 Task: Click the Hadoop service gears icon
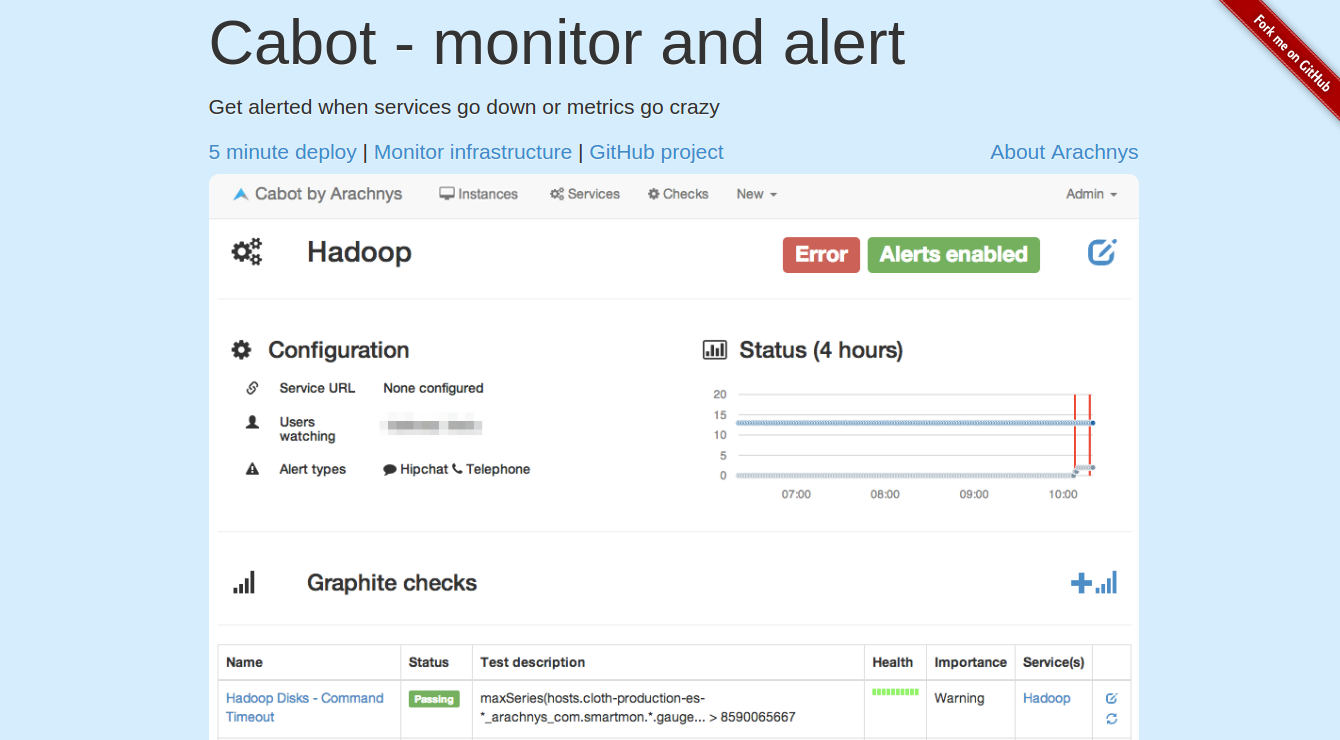click(x=247, y=252)
